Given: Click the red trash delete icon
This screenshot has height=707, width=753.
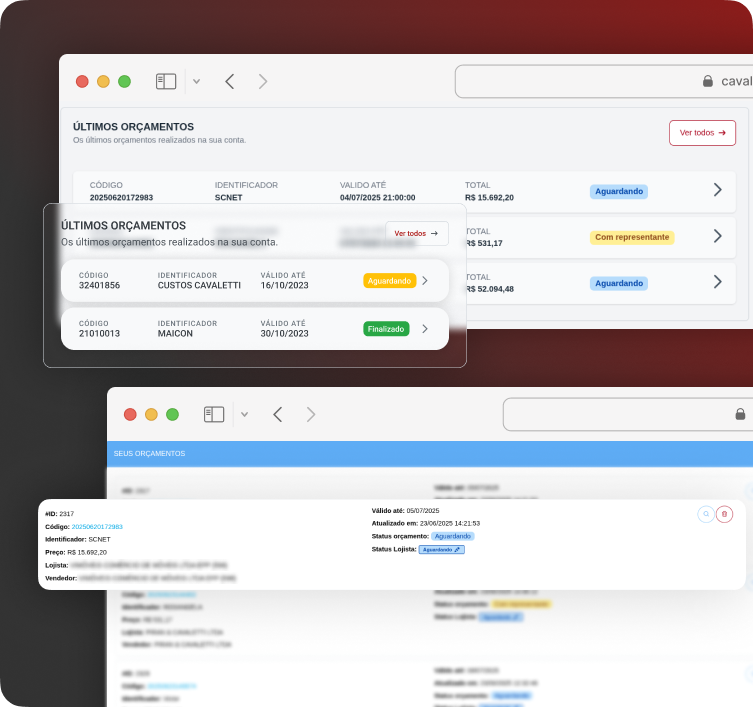Looking at the screenshot, I should (725, 514).
